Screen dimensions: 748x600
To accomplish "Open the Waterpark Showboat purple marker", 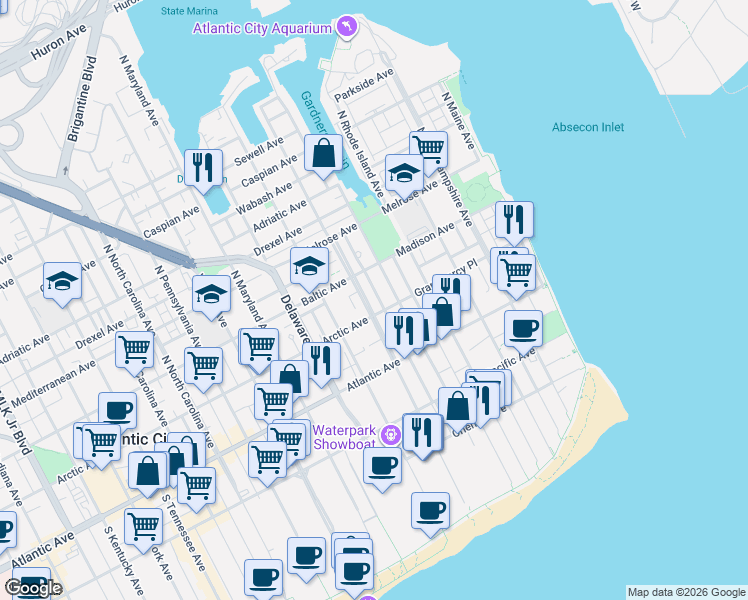I will point(391,434).
